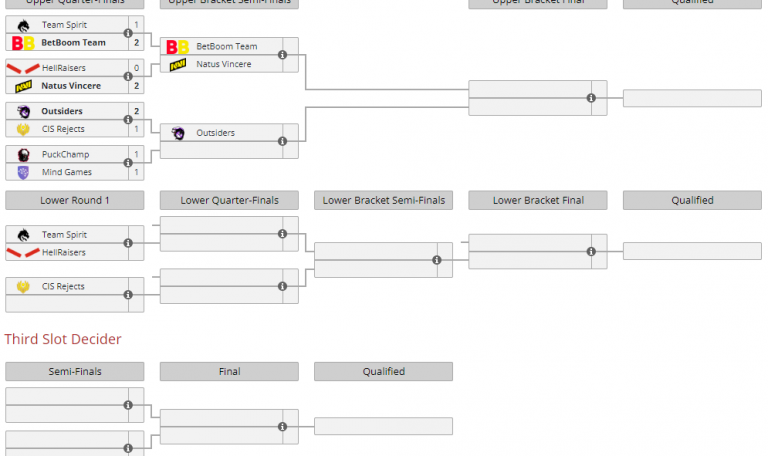
Task: Open info popup for PuckChamp vs Mind Games
Action: coord(128,163)
